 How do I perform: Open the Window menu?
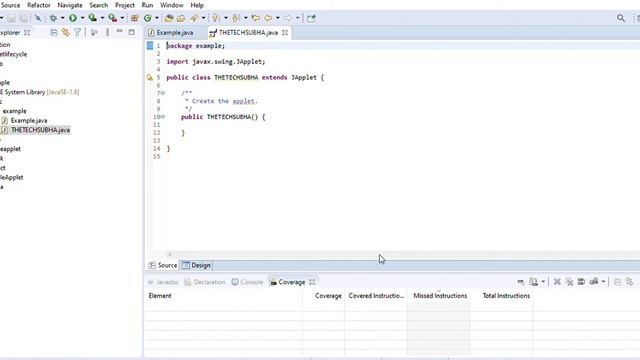(x=171, y=5)
